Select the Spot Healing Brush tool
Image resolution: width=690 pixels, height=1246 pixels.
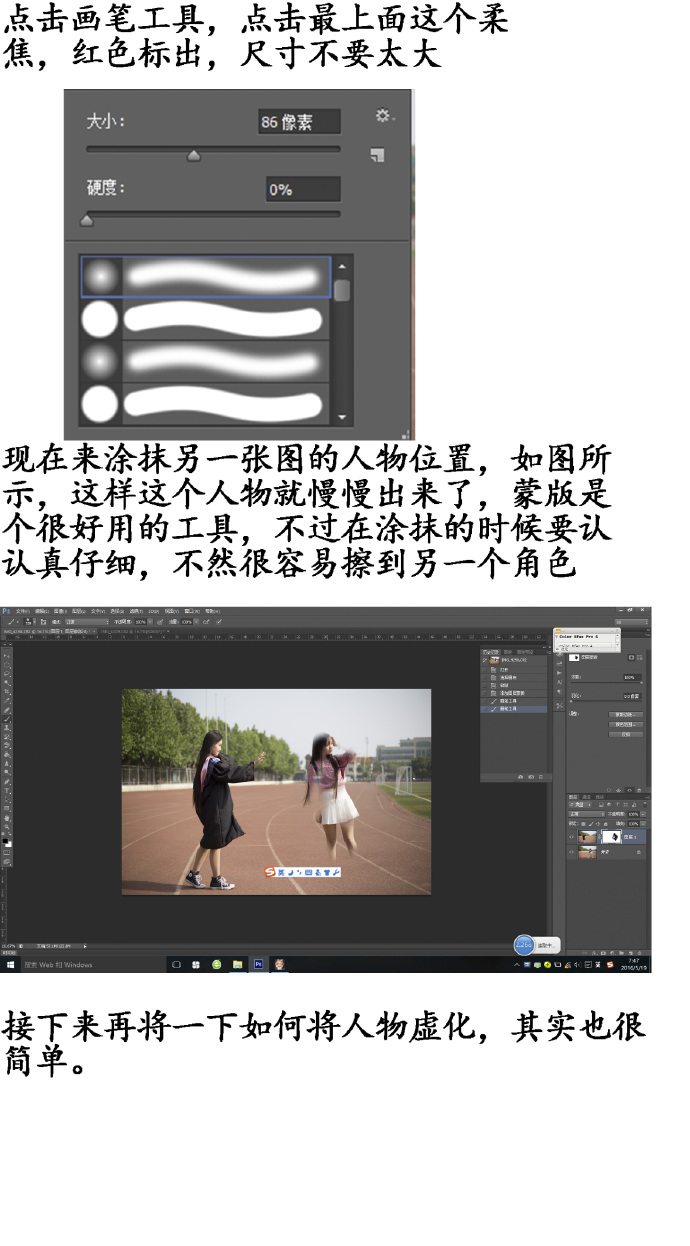[7, 710]
